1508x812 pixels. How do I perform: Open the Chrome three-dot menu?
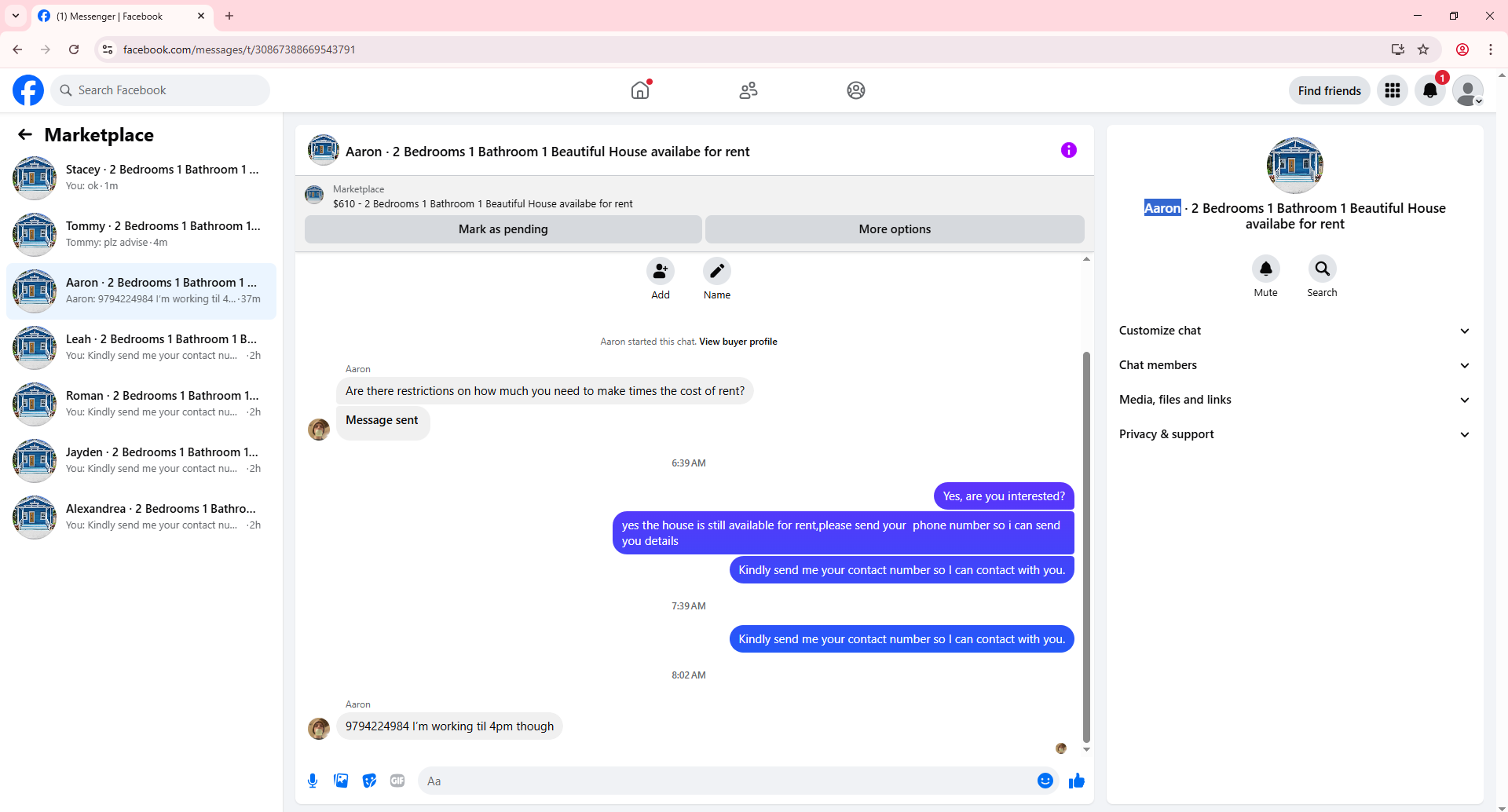(1491, 49)
